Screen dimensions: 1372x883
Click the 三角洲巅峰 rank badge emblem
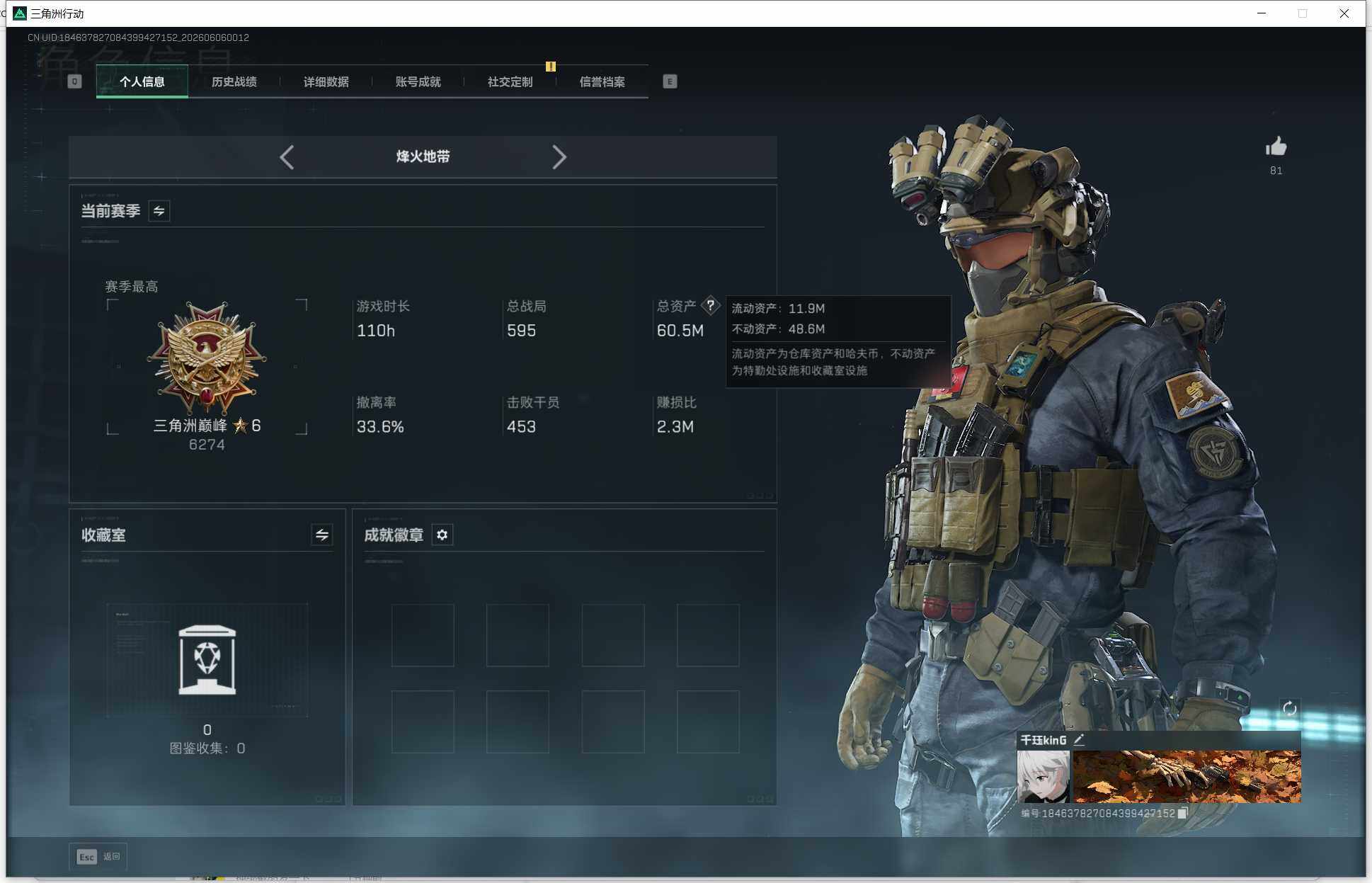tap(207, 358)
